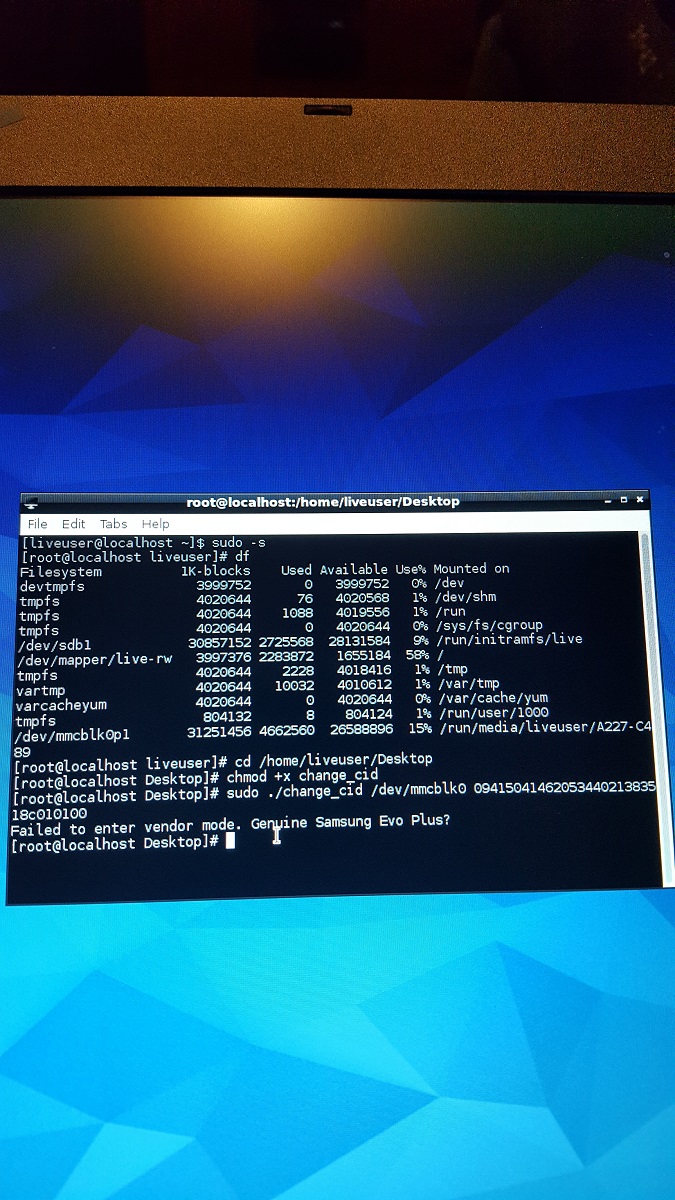Image resolution: width=675 pixels, height=1200 pixels.
Task: Open the Tabs menu
Action: click(113, 524)
